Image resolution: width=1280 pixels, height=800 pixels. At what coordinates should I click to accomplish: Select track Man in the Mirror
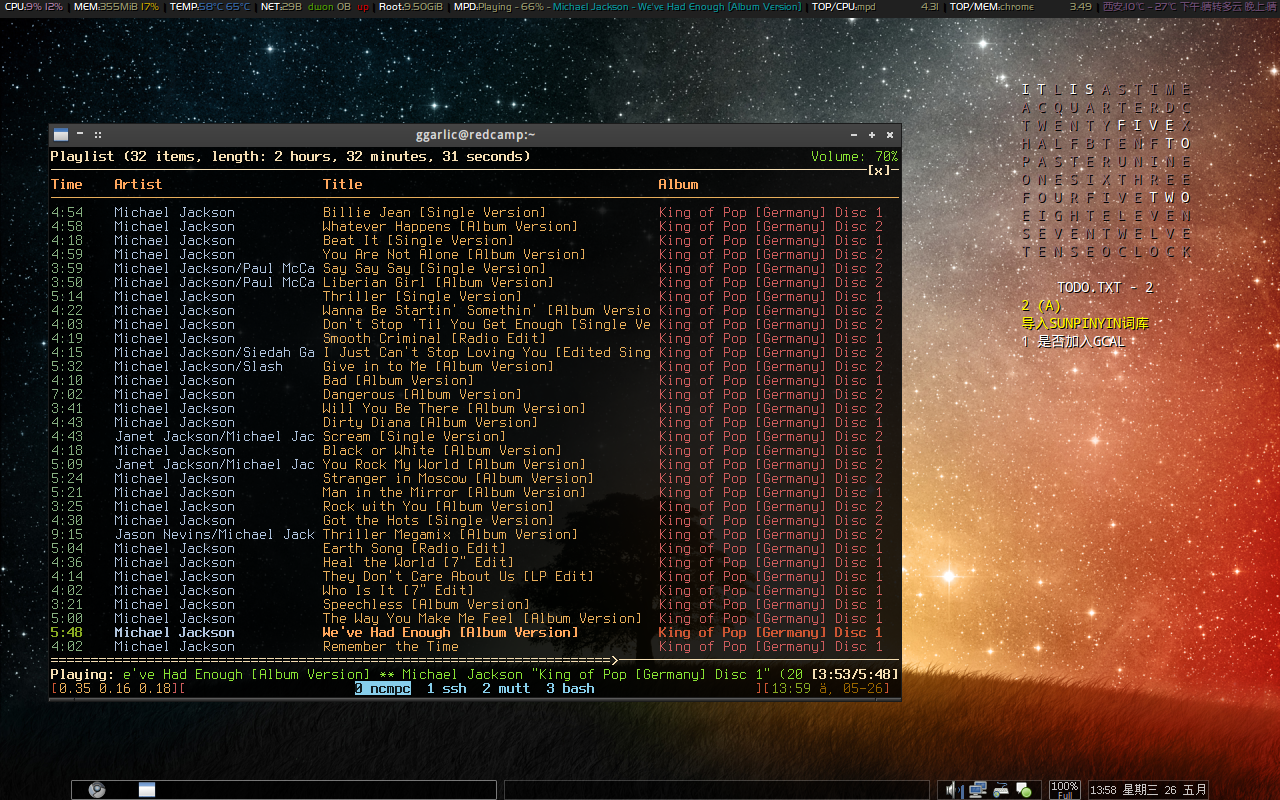[x=454, y=492]
